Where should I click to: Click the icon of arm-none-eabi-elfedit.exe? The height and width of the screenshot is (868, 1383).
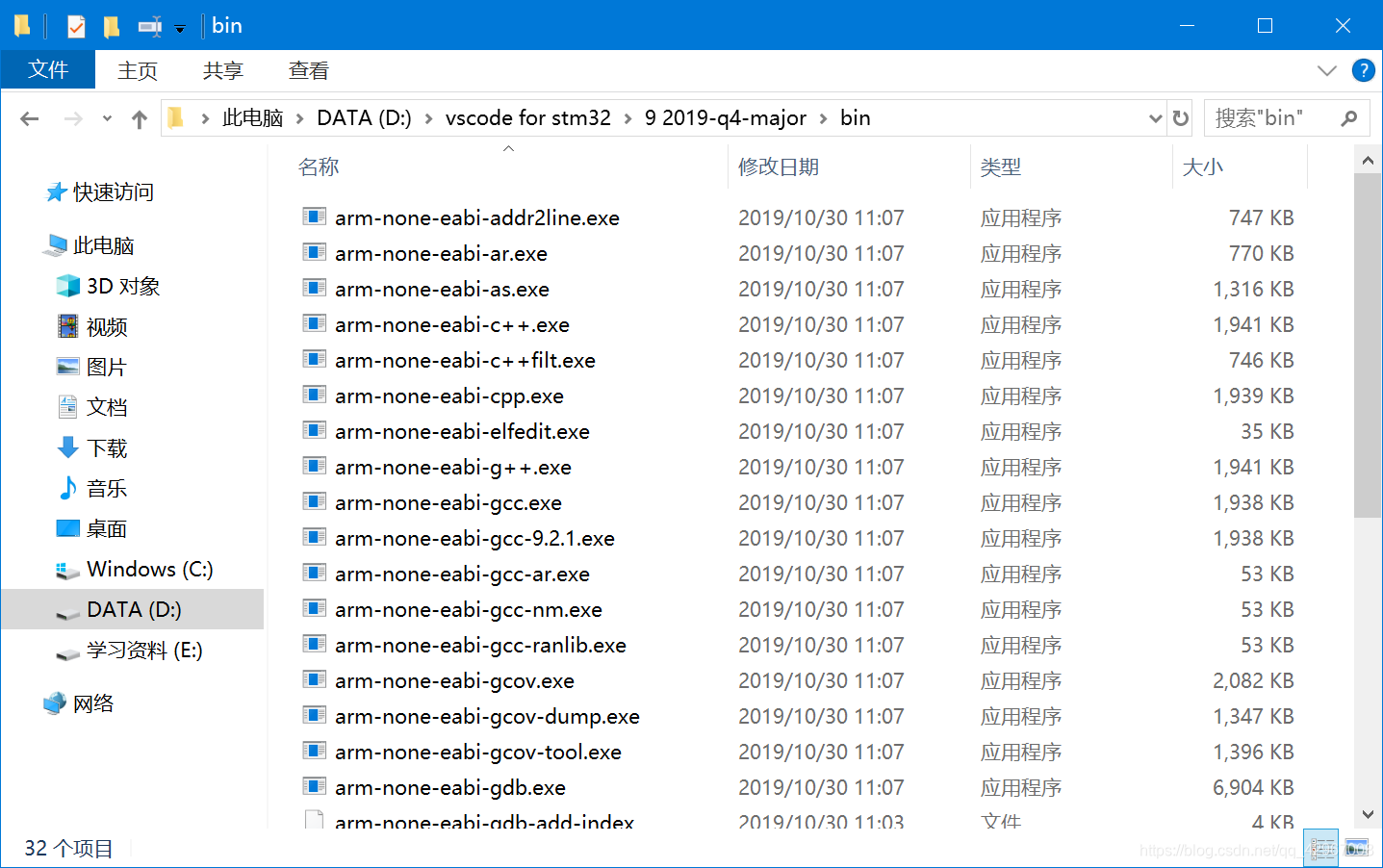click(314, 430)
